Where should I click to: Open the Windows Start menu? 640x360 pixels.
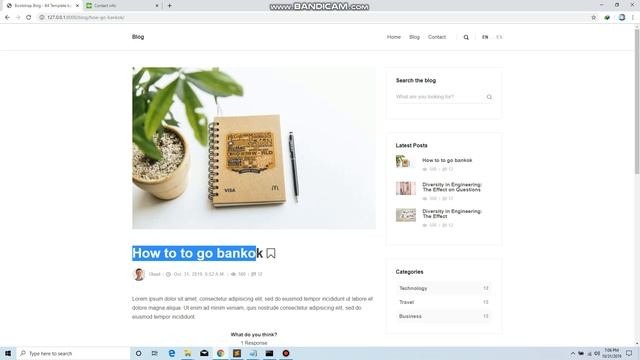[8, 353]
